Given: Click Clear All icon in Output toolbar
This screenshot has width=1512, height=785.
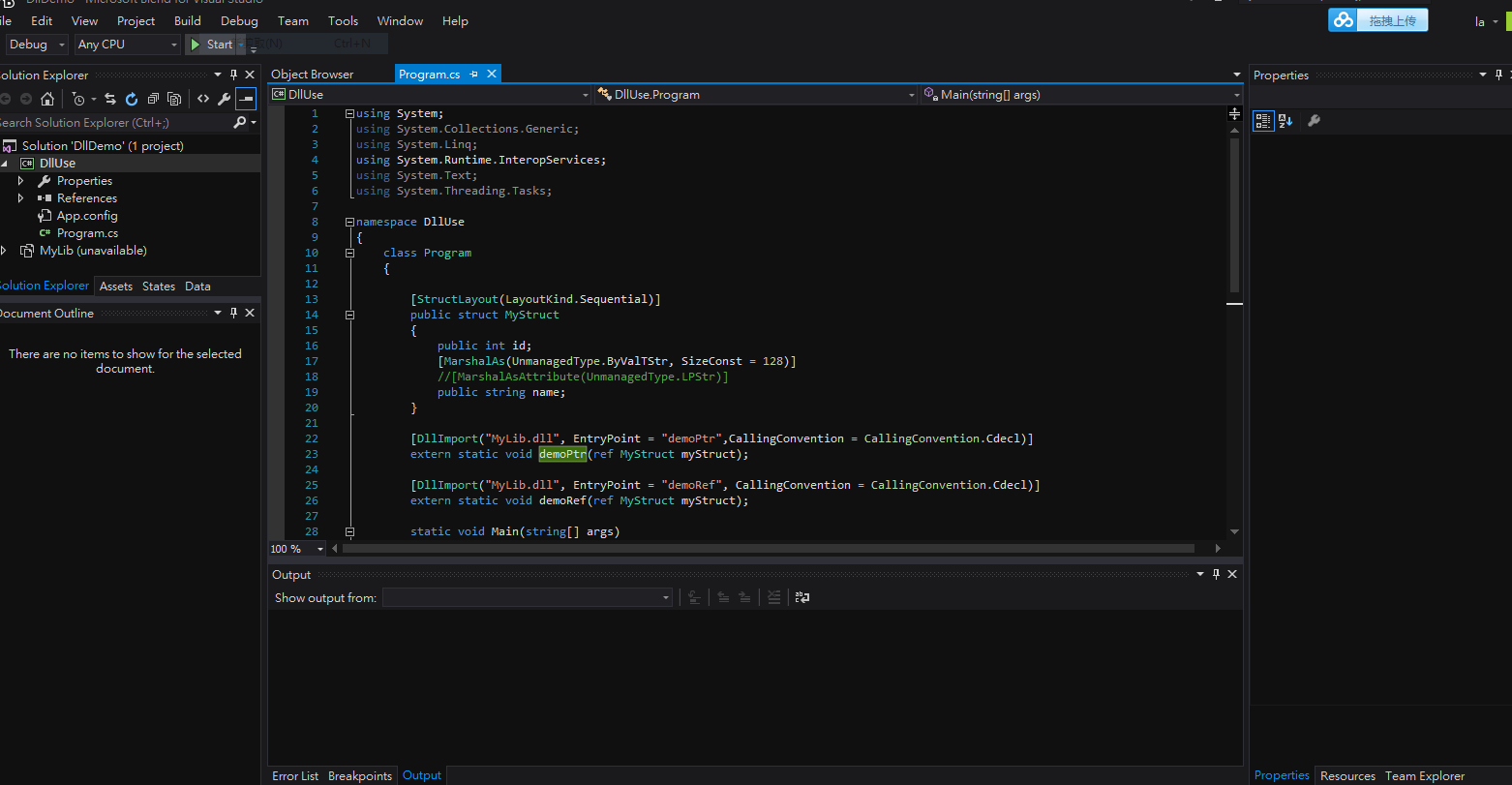Looking at the screenshot, I should click(773, 598).
